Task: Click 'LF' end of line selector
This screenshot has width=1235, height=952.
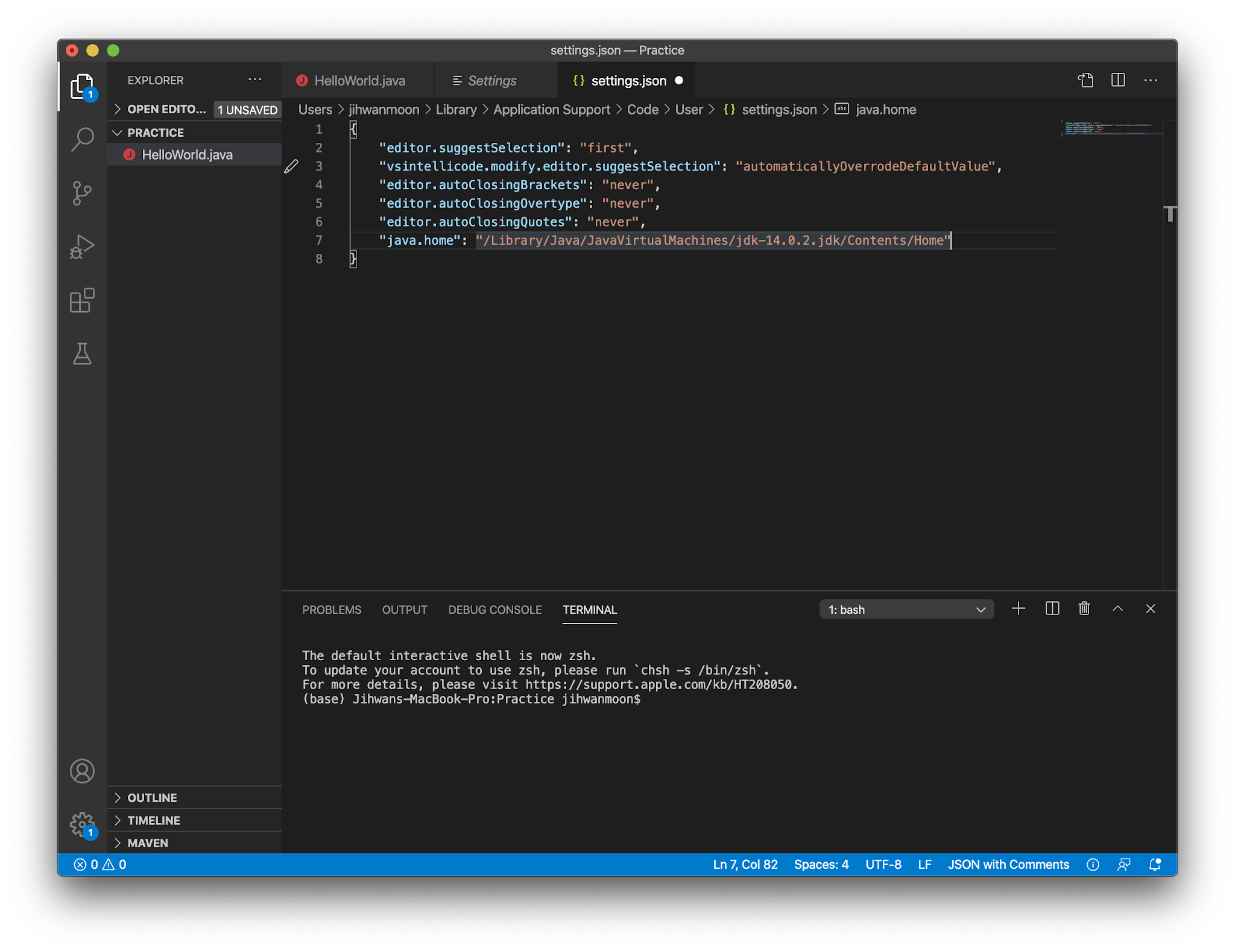Action: [924, 865]
